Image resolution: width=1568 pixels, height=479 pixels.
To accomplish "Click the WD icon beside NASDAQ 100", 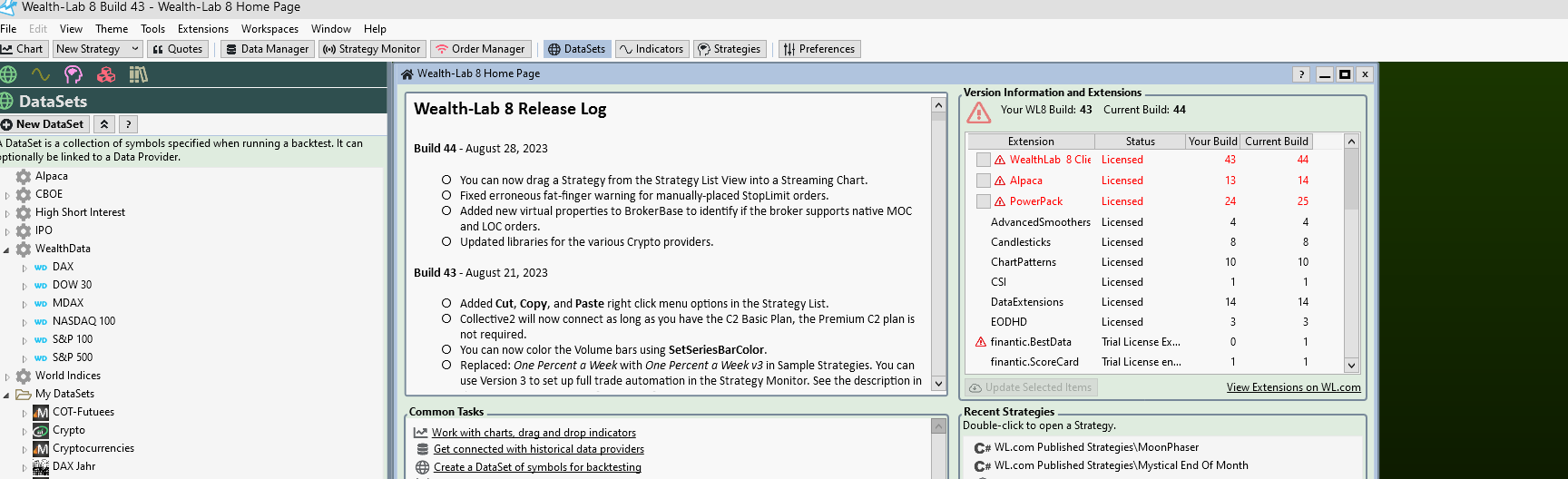I will [41, 321].
